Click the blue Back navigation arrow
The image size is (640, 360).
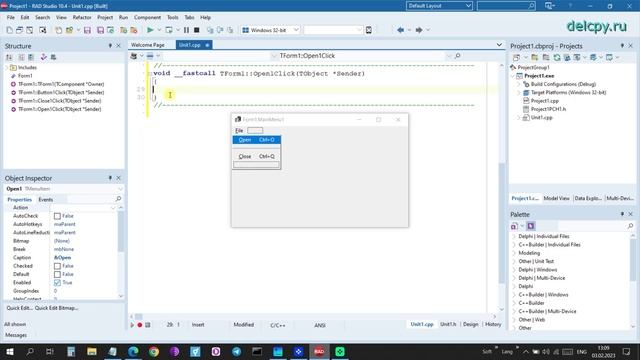(x=400, y=30)
